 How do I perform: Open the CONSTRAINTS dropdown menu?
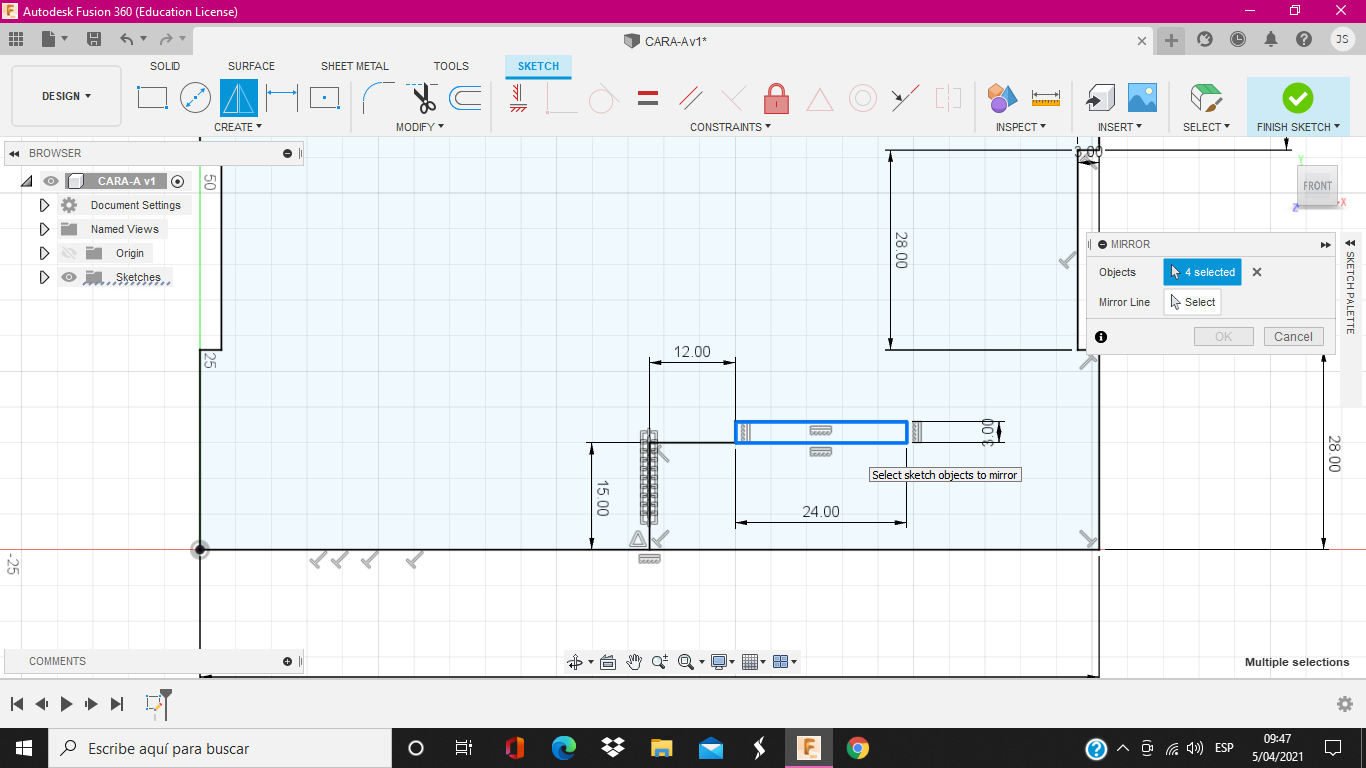[731, 127]
